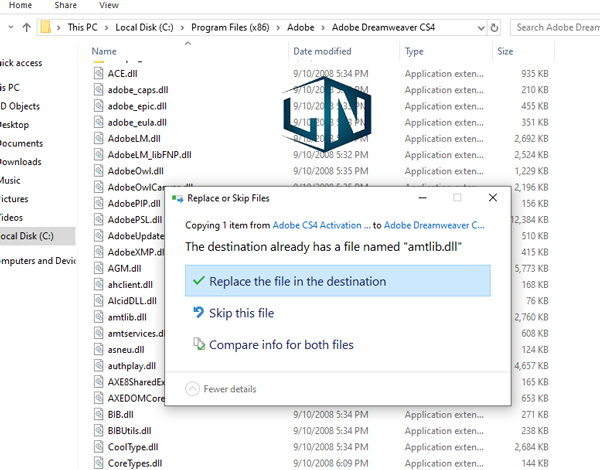Click the BIBUtils.dll file icon
Viewport: 600px width, 470px height.
click(x=98, y=431)
